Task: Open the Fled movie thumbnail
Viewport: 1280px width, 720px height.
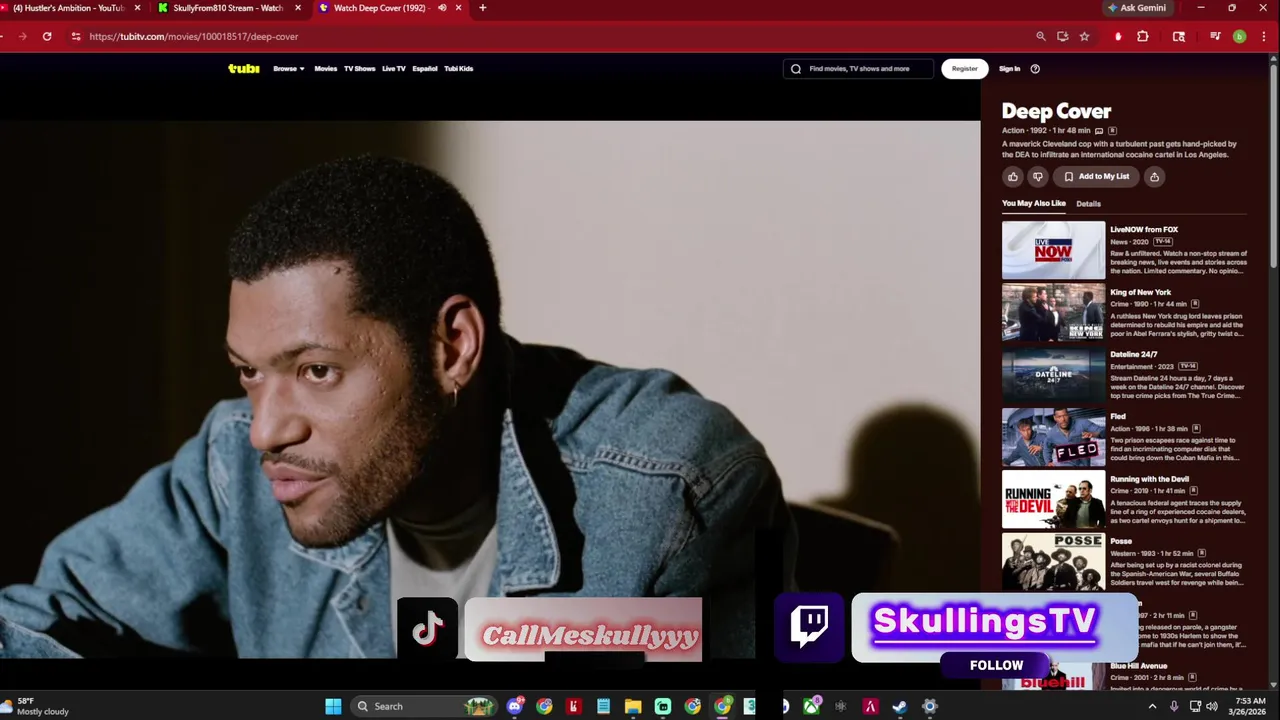Action: pyautogui.click(x=1053, y=437)
